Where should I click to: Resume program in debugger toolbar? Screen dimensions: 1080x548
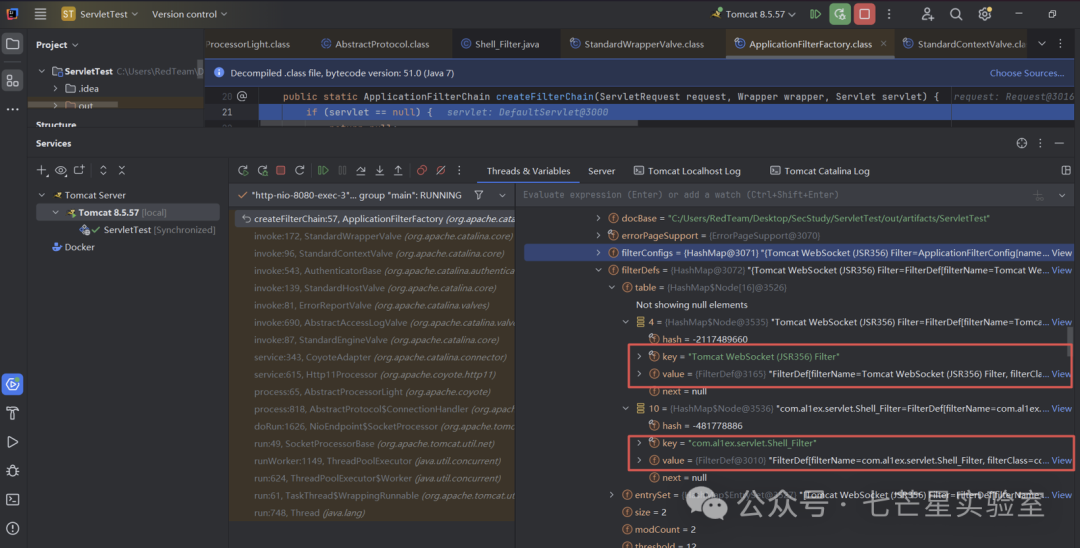pos(323,170)
